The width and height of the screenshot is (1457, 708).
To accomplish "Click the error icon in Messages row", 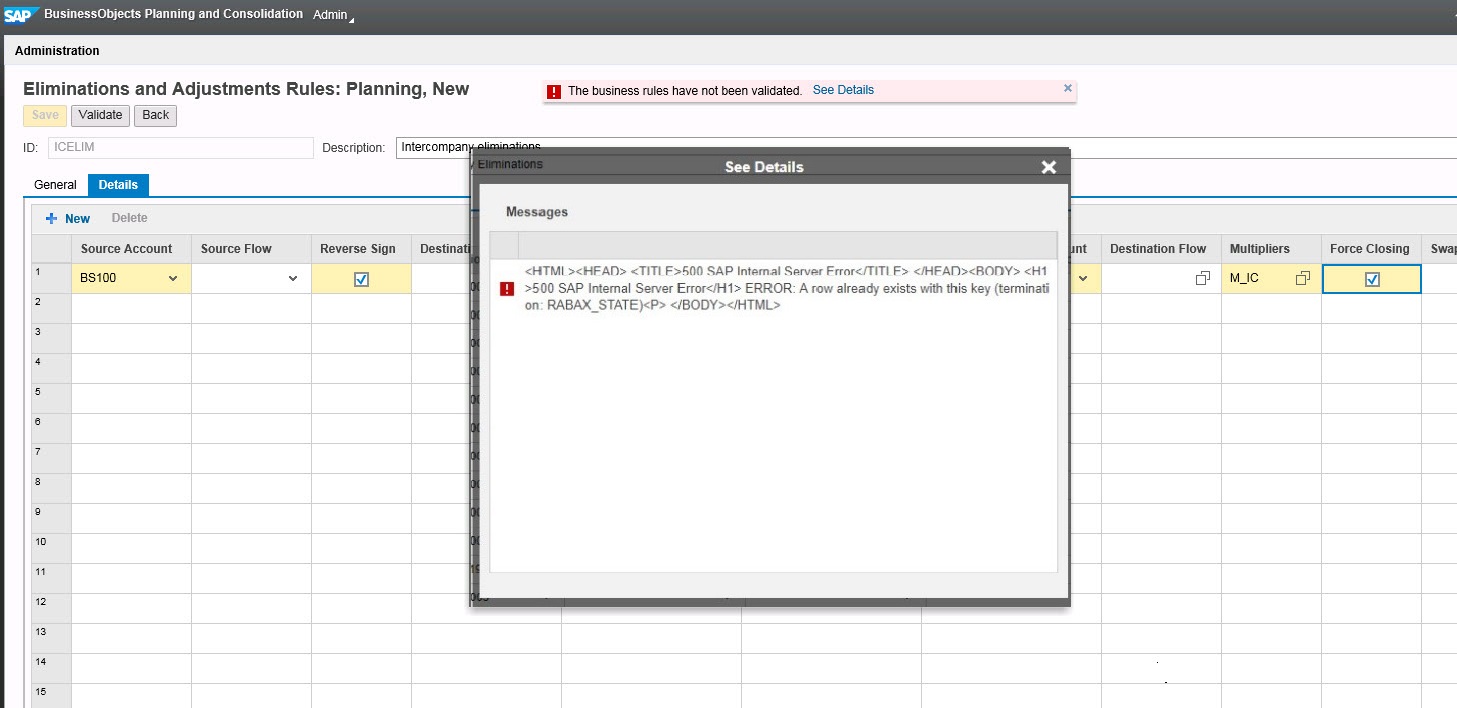I will point(506,289).
